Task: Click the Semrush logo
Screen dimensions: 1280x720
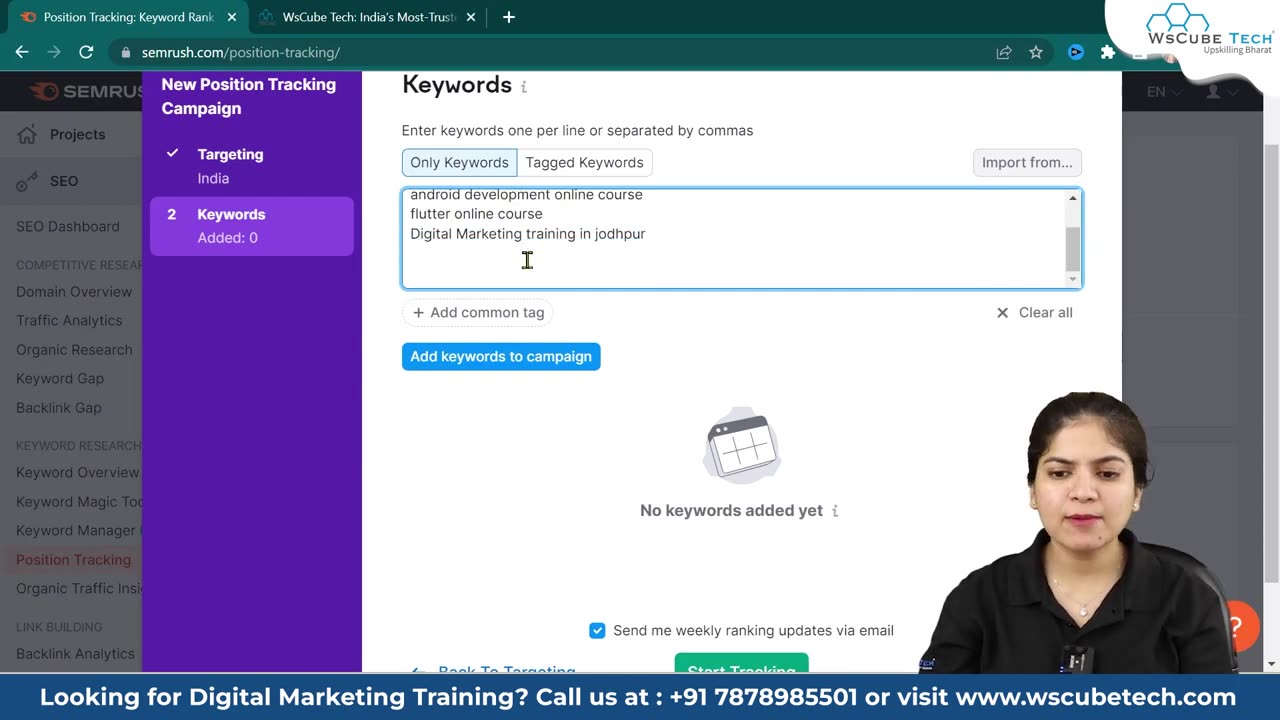Action: pyautogui.click(x=87, y=91)
